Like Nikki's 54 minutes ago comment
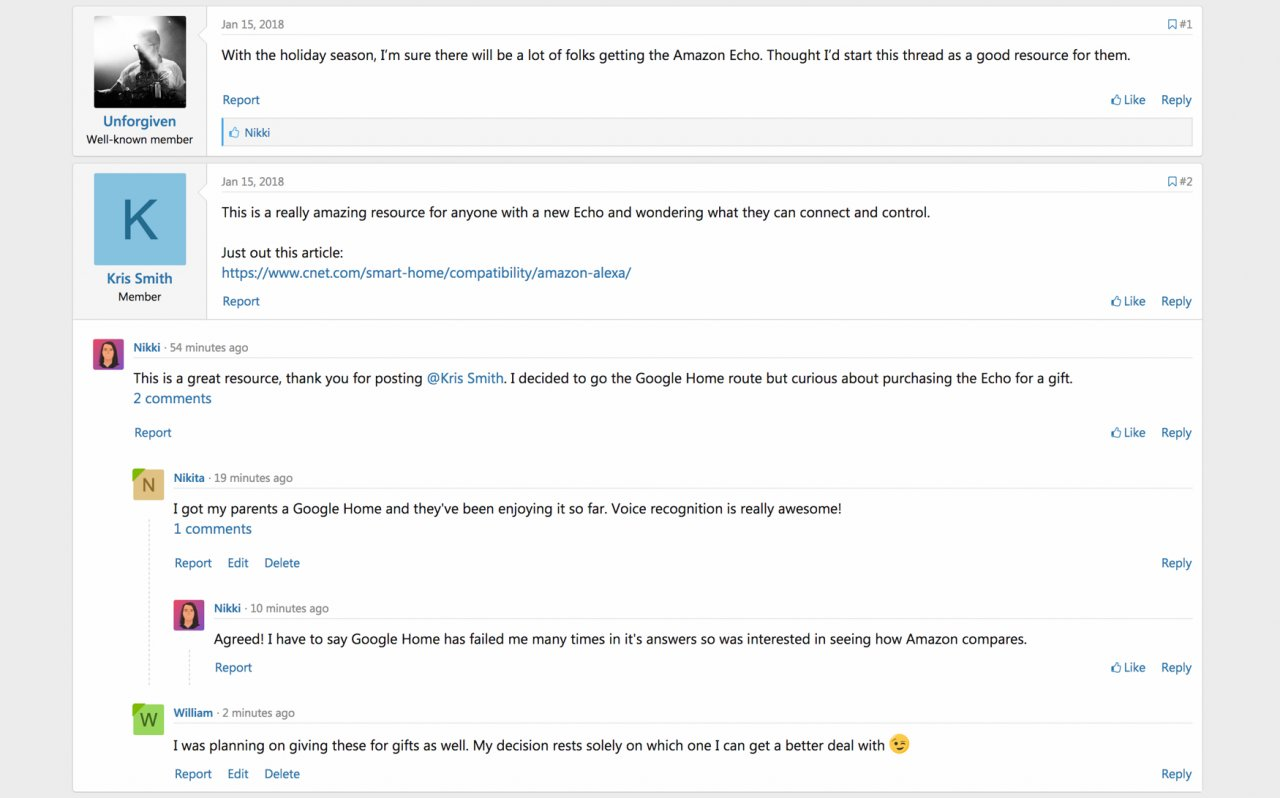 1128,433
